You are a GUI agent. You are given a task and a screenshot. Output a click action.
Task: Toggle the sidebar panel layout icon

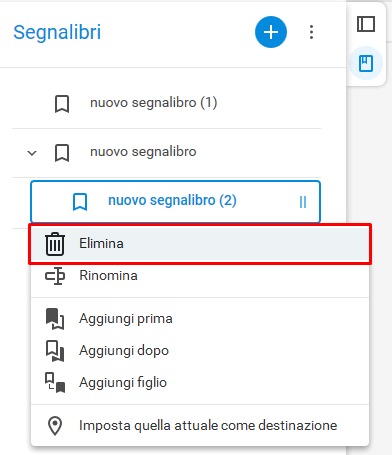(366, 24)
